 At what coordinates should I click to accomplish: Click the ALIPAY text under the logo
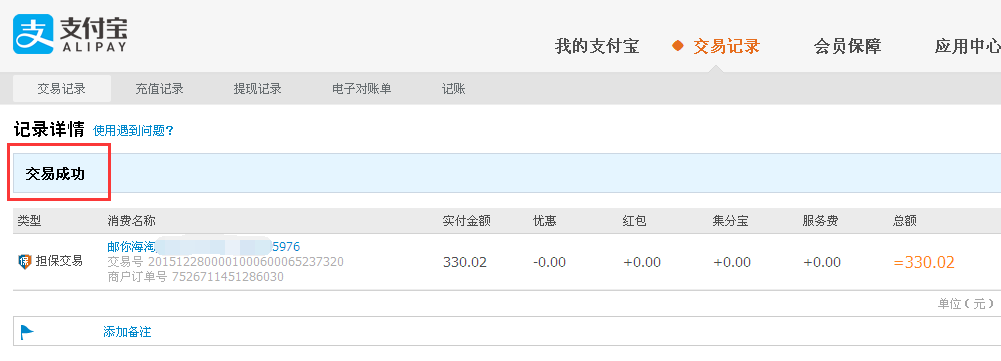coord(93,47)
